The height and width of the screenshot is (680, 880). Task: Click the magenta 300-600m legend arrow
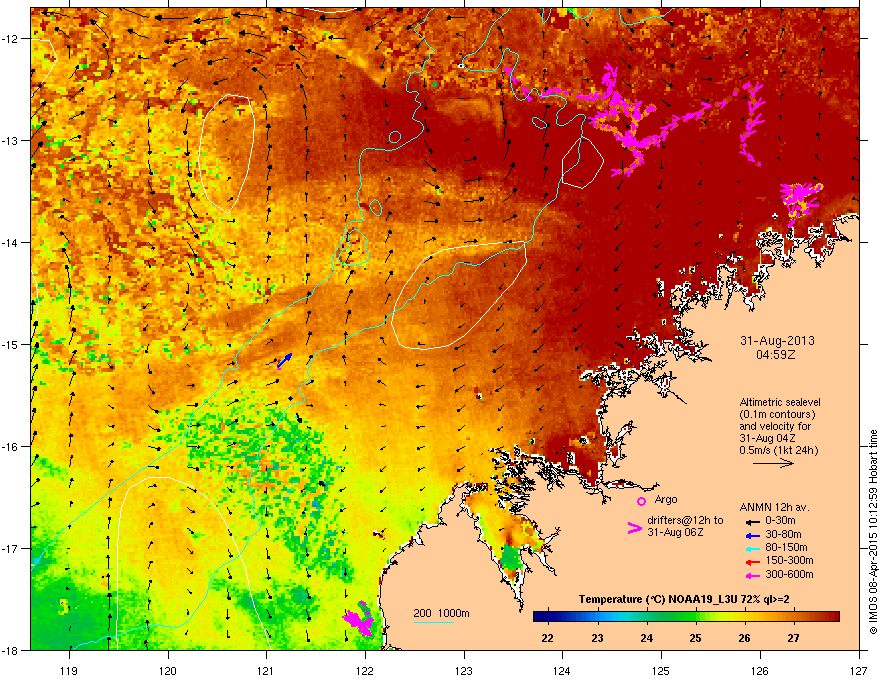click(752, 575)
